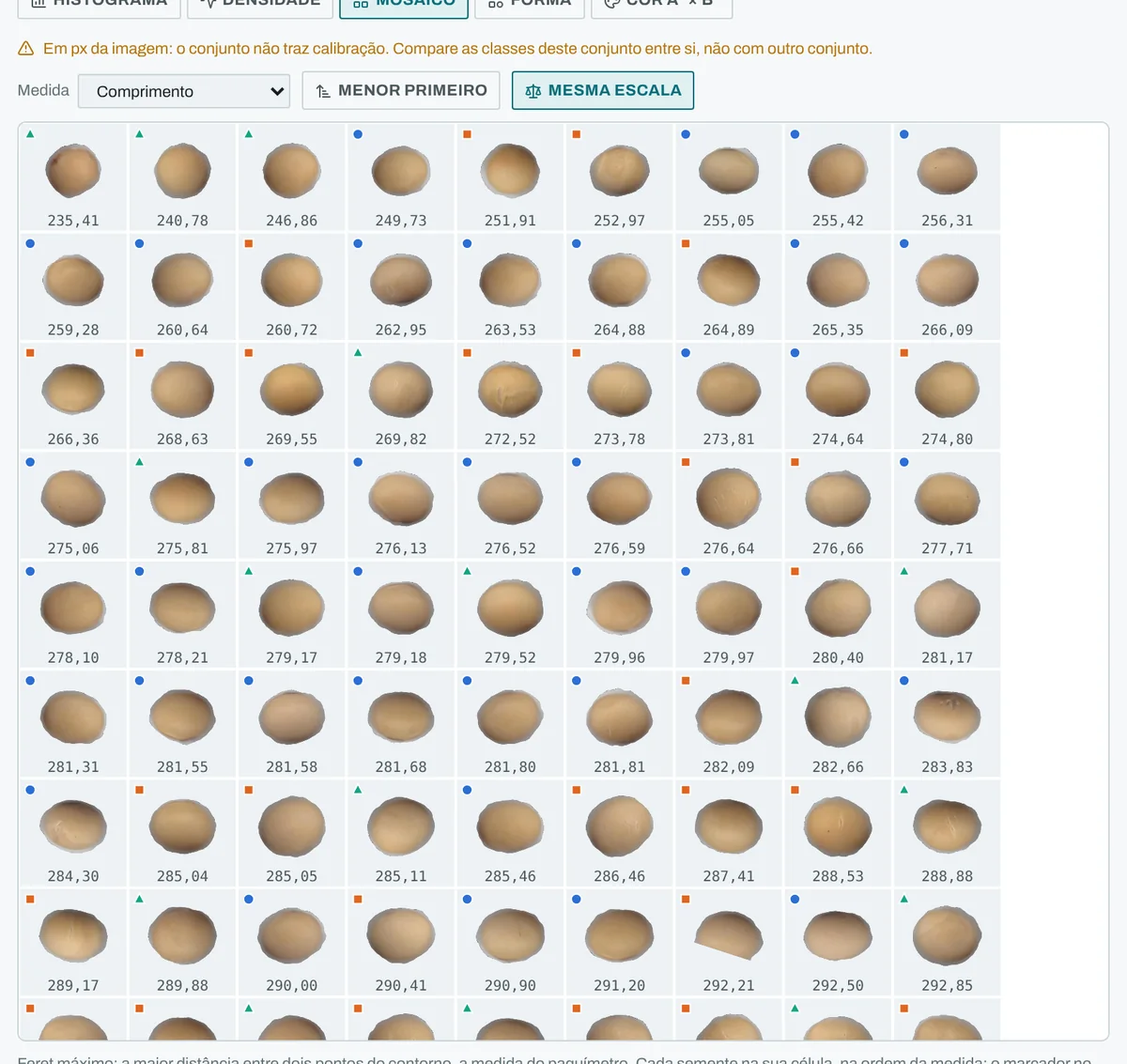
Task: Open the seed labeled 289,17
Action: 73,942
